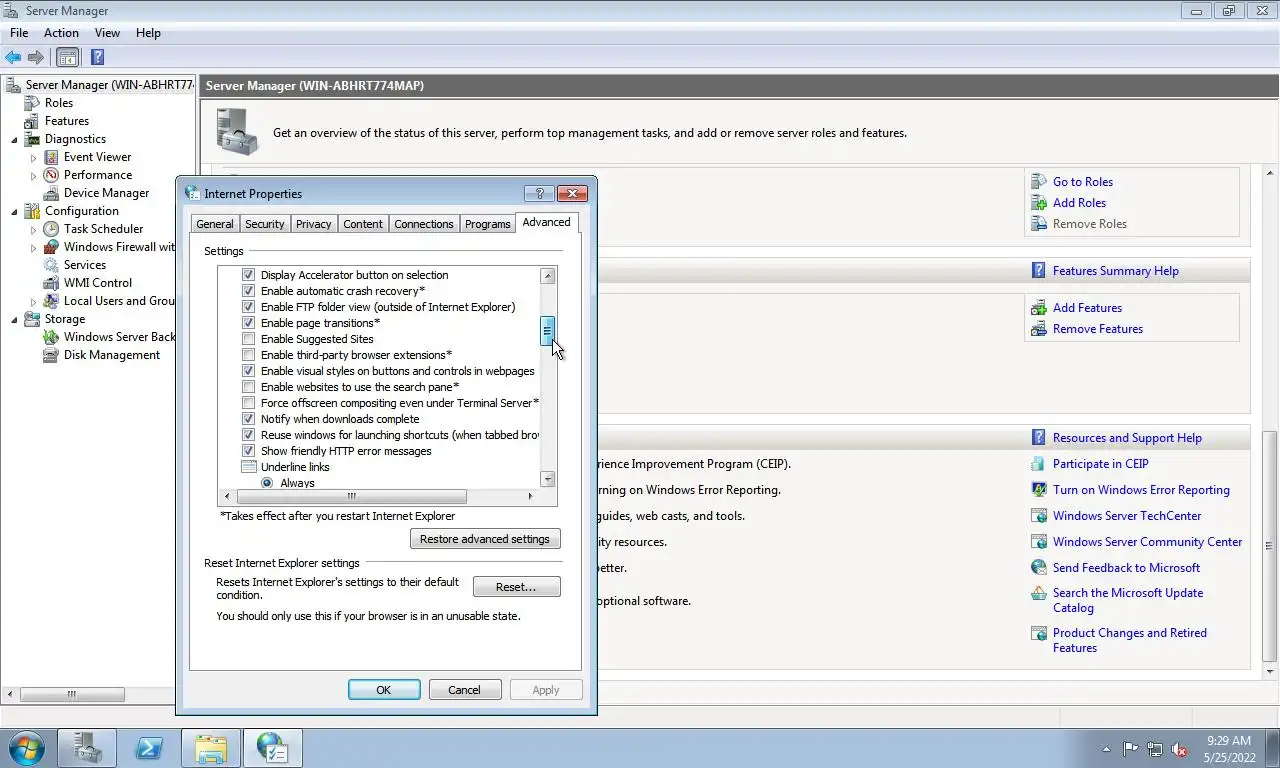Click the Local Users and Groups icon
This screenshot has width=1280, height=768.
pos(52,301)
